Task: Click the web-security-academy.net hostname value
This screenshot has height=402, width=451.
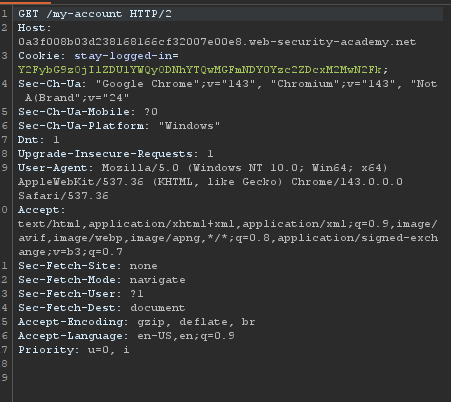Action: (217, 42)
